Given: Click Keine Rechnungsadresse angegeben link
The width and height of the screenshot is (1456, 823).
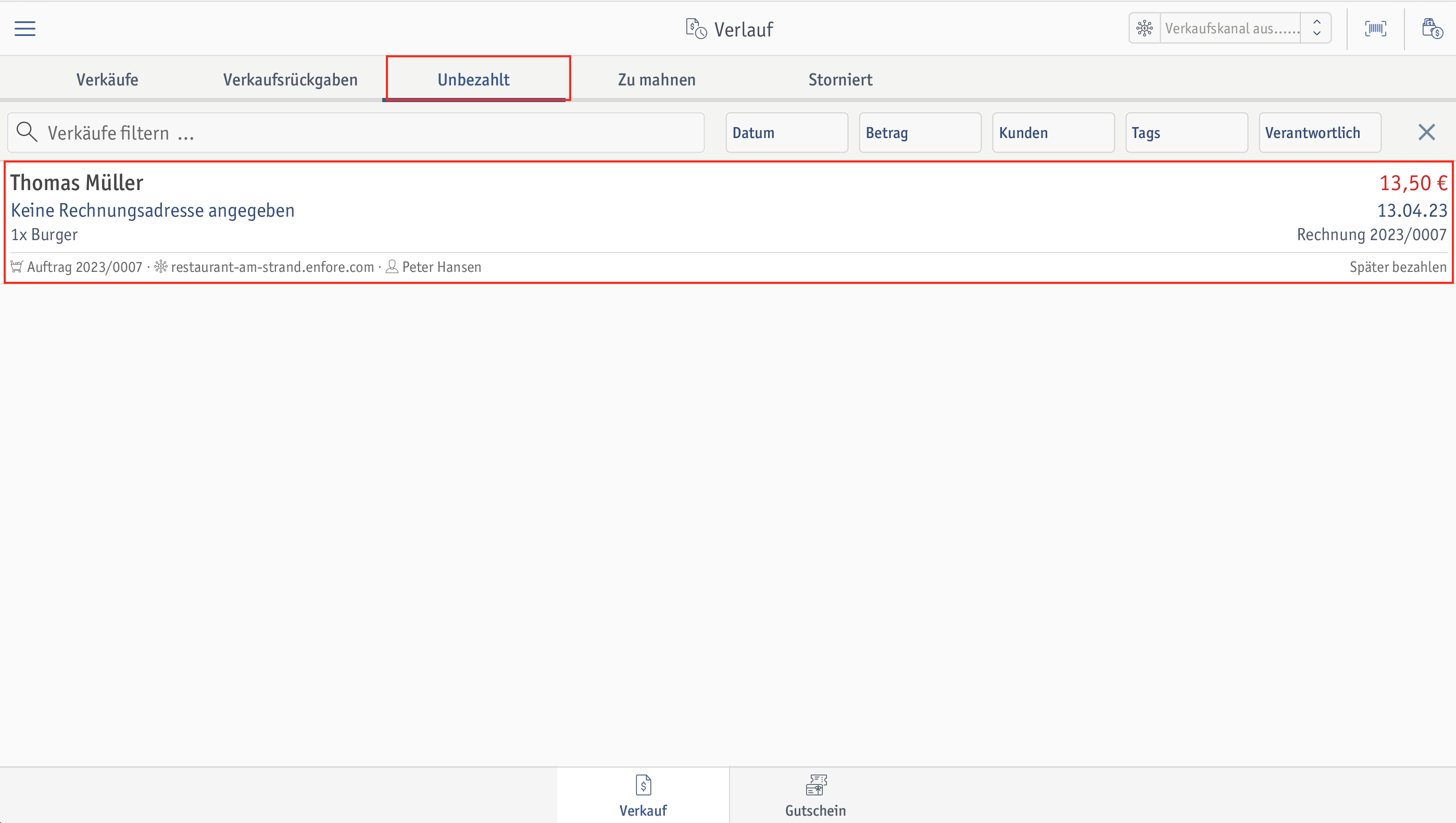Looking at the screenshot, I should [x=153, y=210].
